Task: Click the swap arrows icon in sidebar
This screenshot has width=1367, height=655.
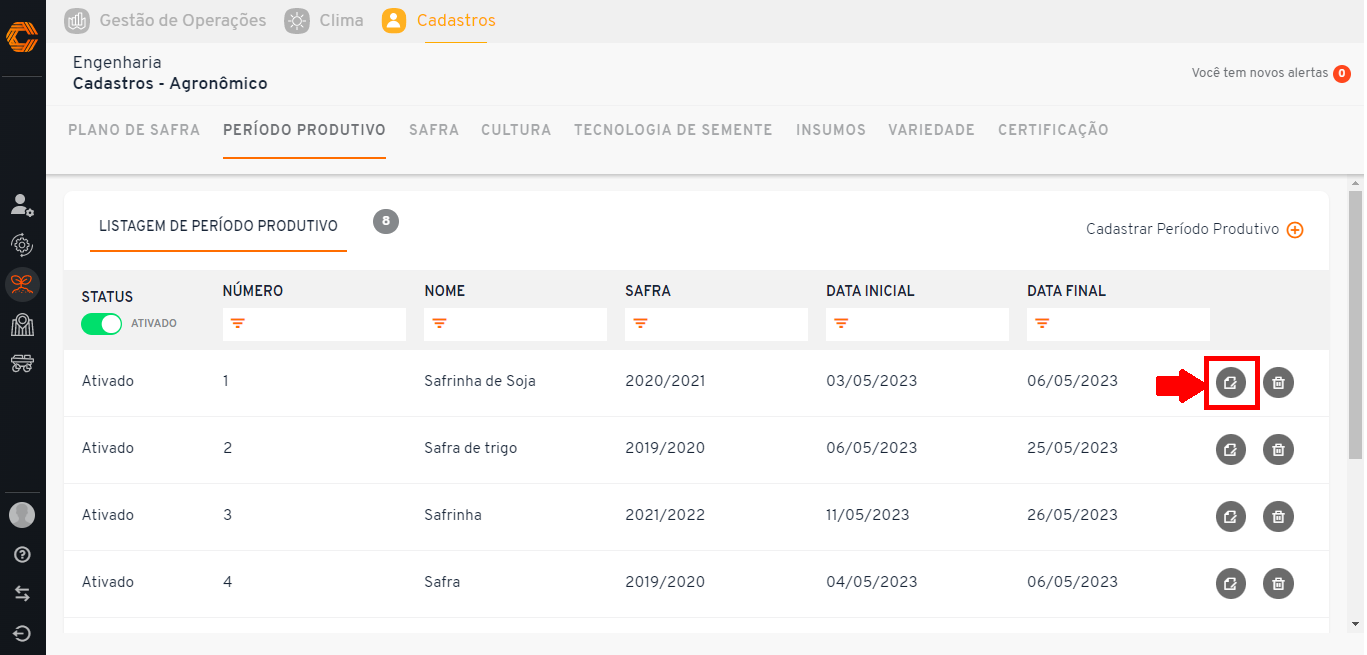Action: (x=22, y=594)
